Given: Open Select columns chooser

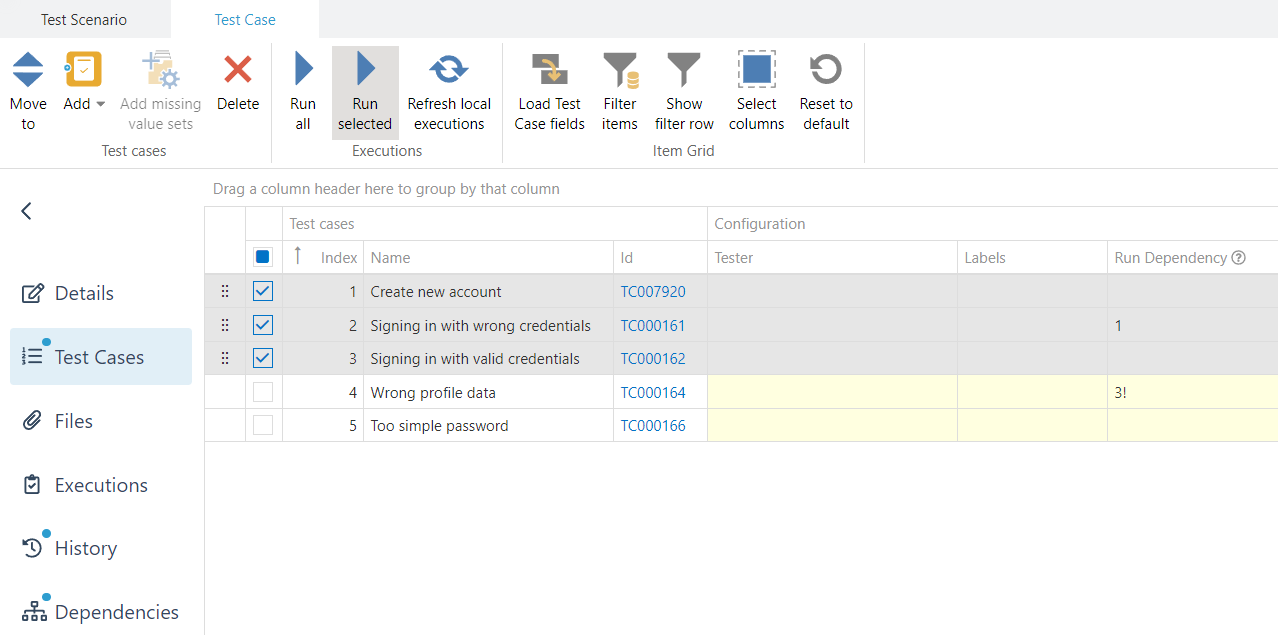Looking at the screenshot, I should point(756,70).
